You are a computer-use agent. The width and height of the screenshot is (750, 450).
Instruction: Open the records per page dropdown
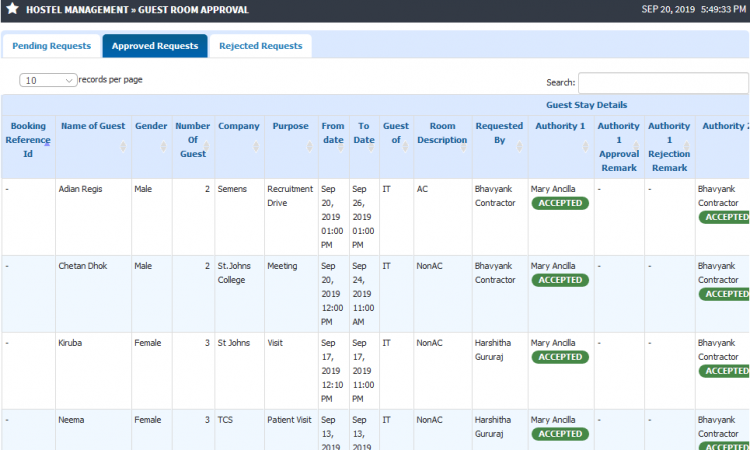coord(48,80)
